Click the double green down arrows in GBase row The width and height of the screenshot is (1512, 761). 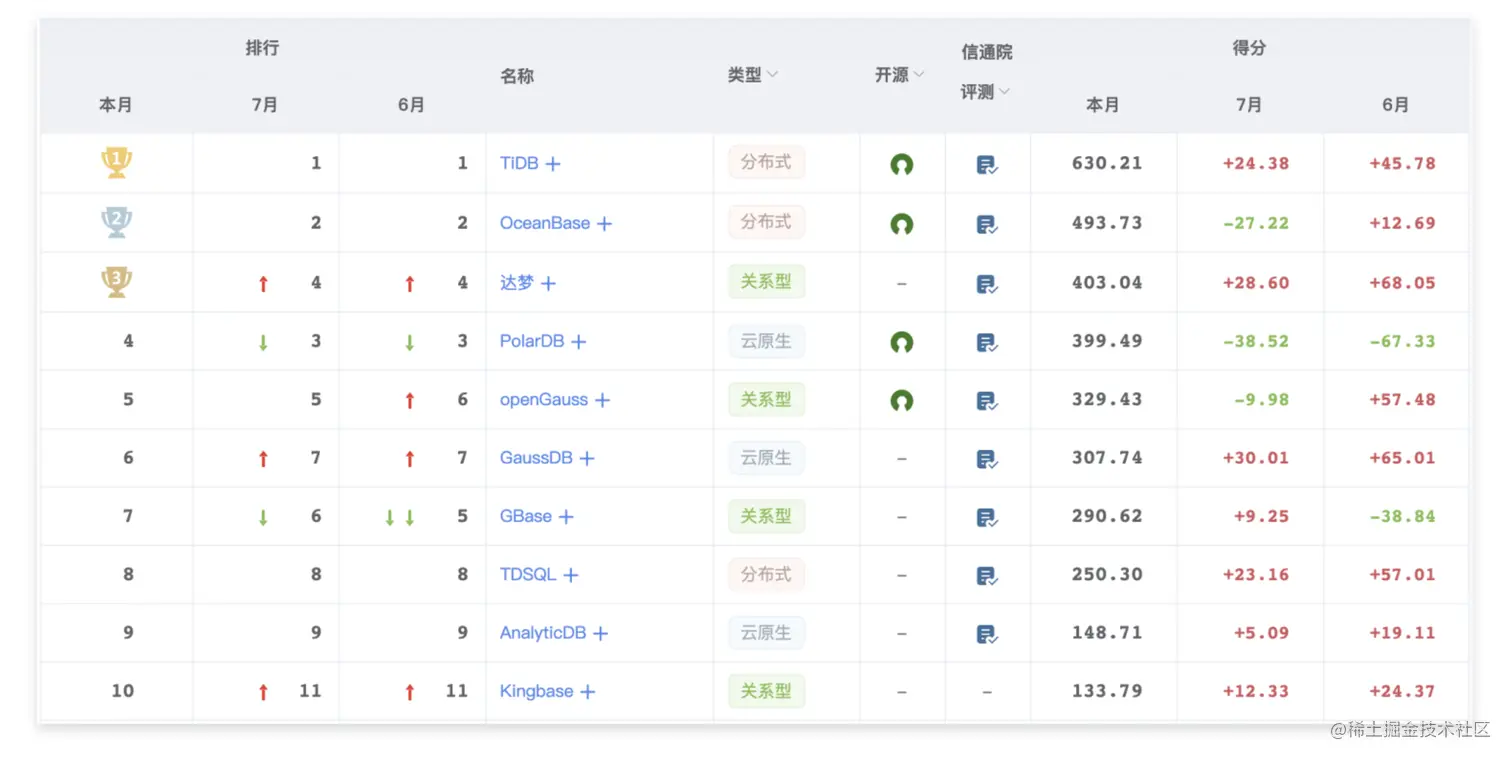(400, 518)
